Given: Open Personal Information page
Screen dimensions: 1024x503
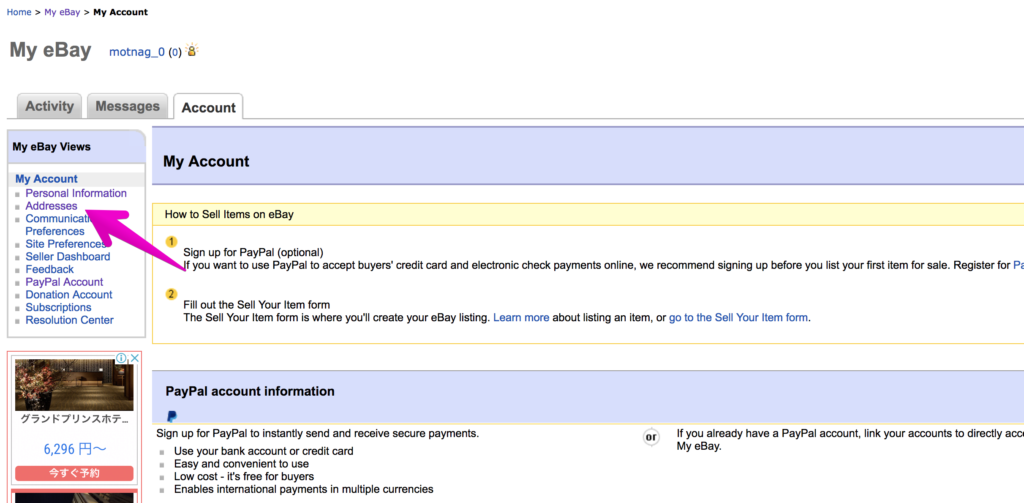Looking at the screenshot, I should tap(76, 193).
